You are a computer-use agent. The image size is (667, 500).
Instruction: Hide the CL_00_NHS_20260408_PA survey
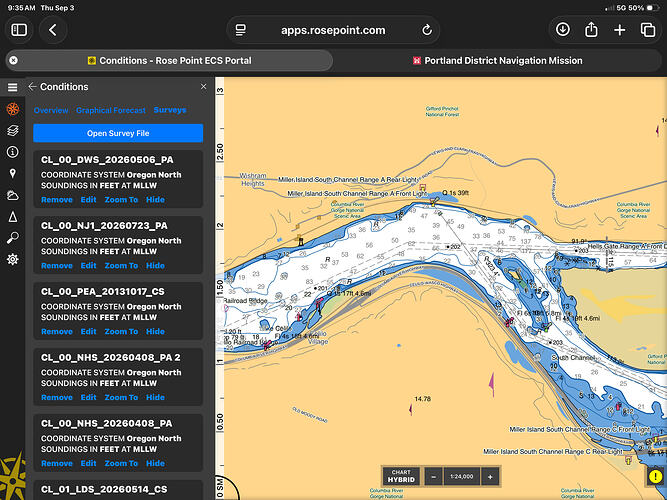point(155,463)
